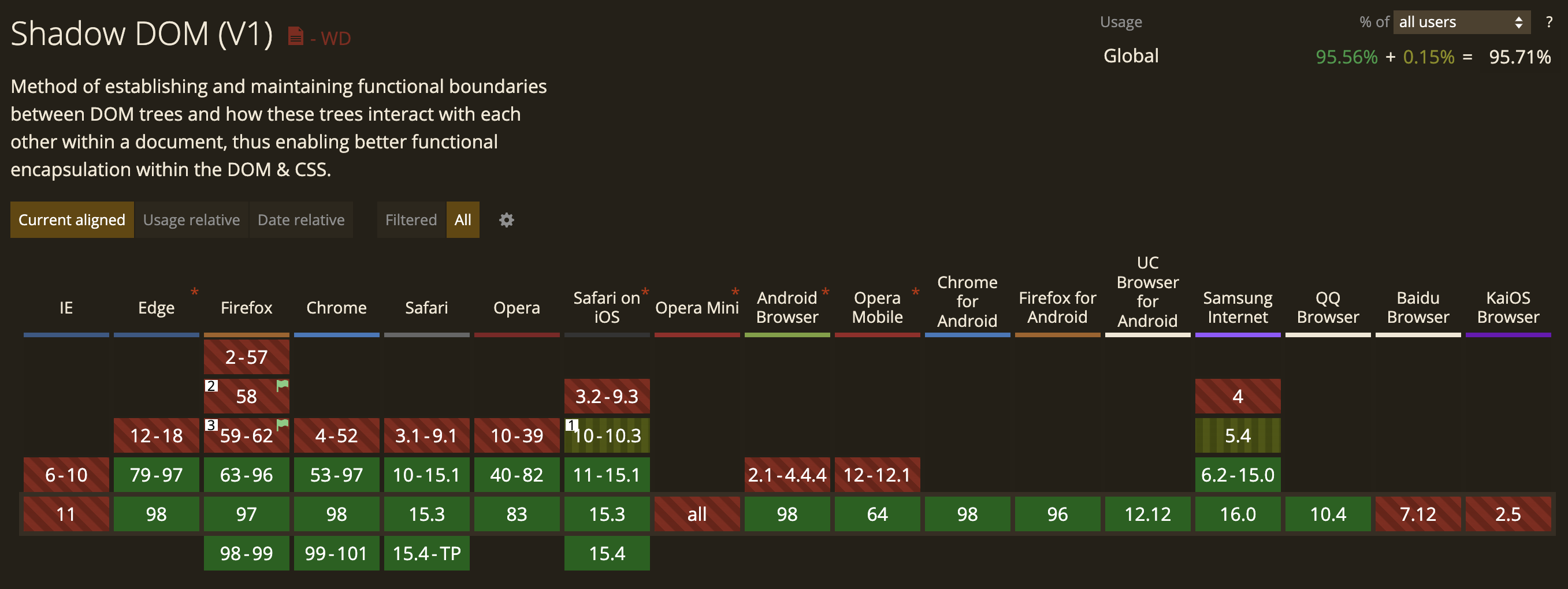The height and width of the screenshot is (589, 1568).
Task: Select the All browsers option
Action: tap(463, 219)
